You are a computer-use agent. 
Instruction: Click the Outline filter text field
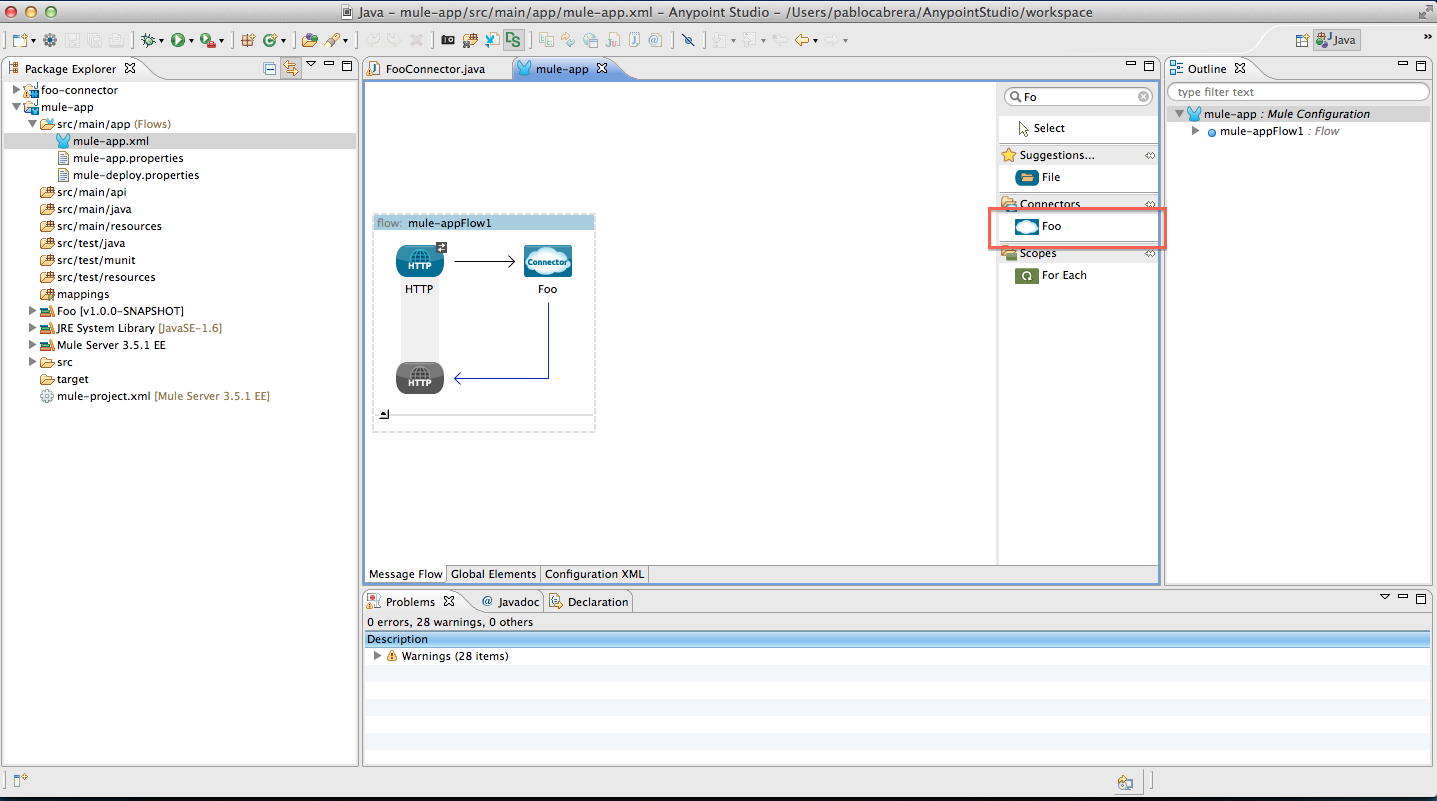click(1298, 92)
